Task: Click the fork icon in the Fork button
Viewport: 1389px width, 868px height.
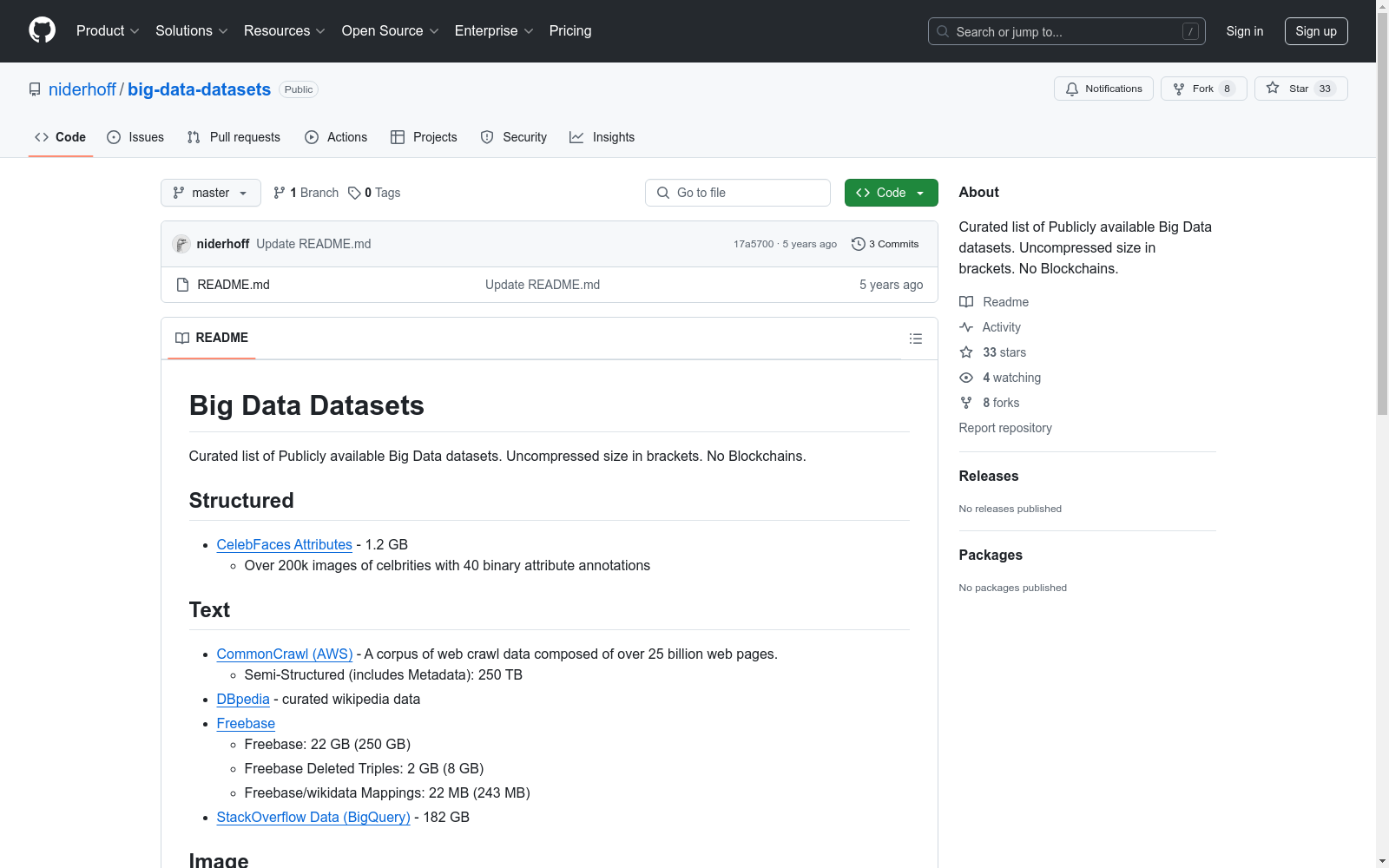Action: (1179, 89)
